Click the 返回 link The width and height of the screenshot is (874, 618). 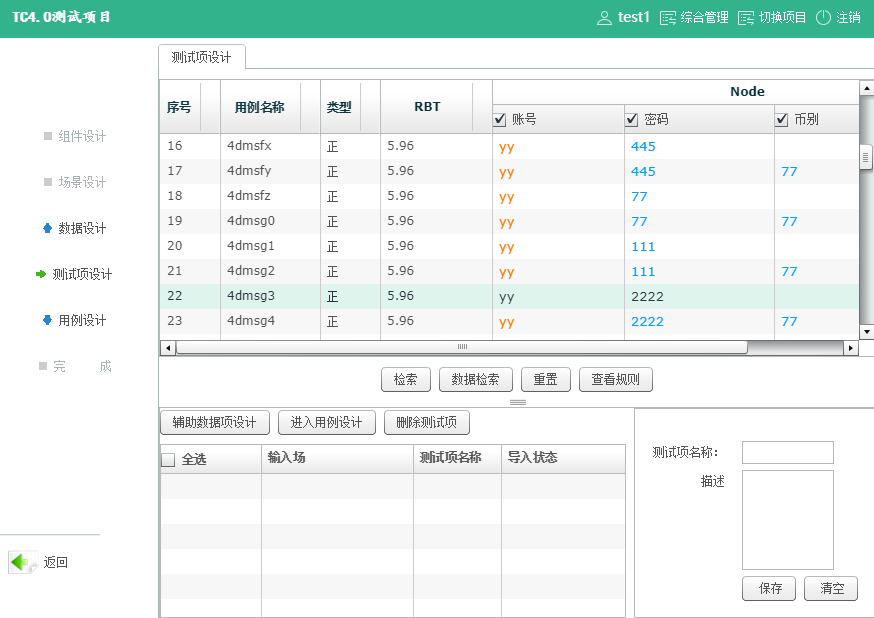click(56, 562)
